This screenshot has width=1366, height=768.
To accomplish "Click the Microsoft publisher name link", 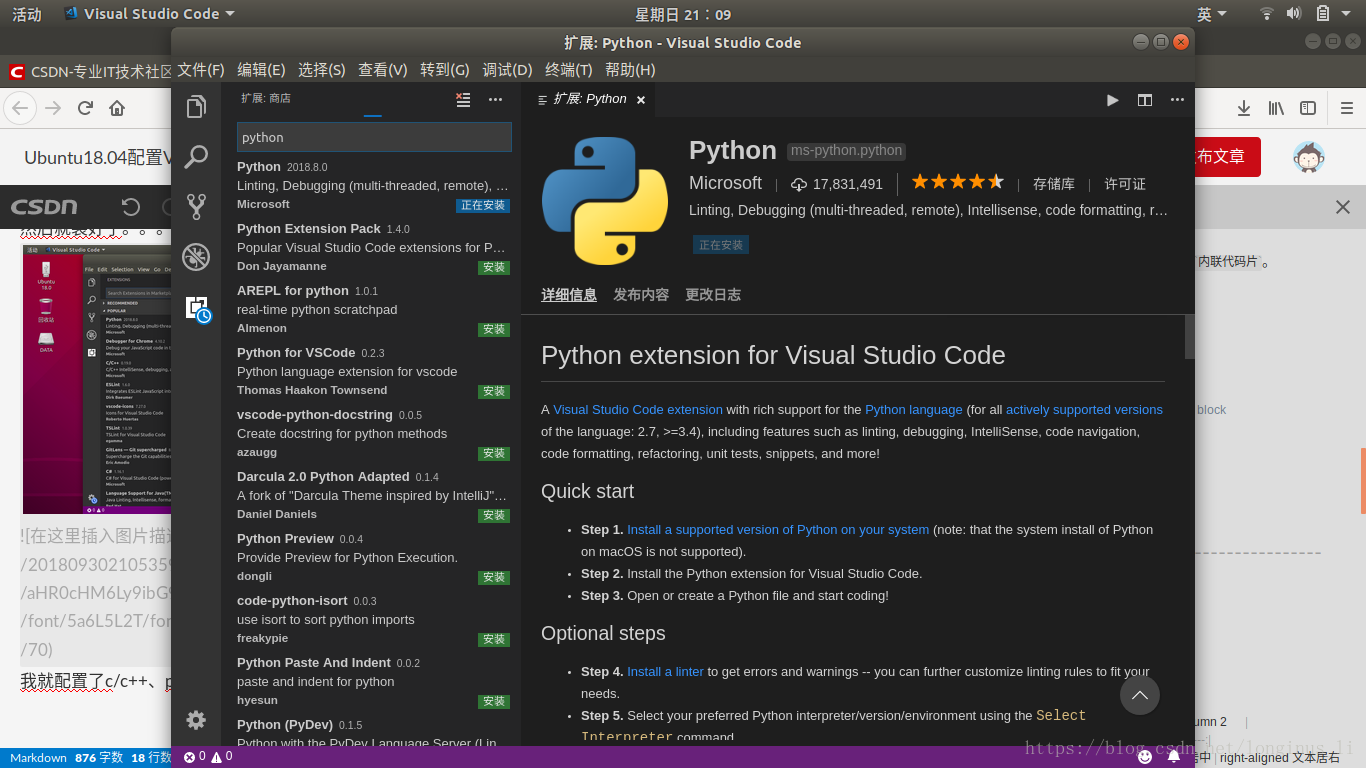I will [725, 183].
